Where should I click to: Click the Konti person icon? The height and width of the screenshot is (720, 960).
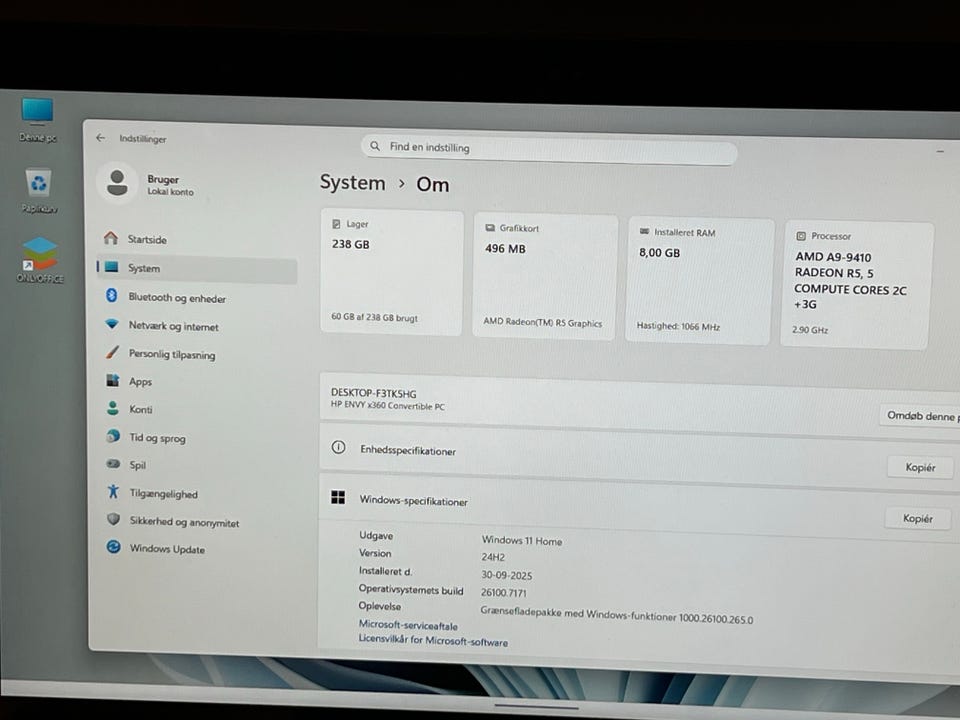113,408
